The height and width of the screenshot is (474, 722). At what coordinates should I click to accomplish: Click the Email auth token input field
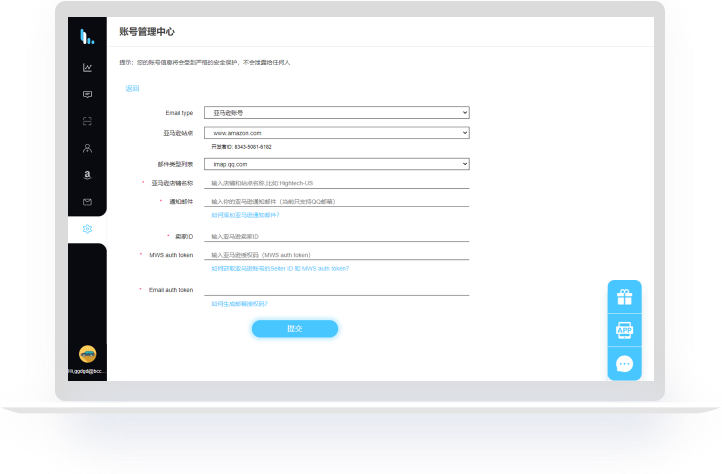click(x=337, y=290)
